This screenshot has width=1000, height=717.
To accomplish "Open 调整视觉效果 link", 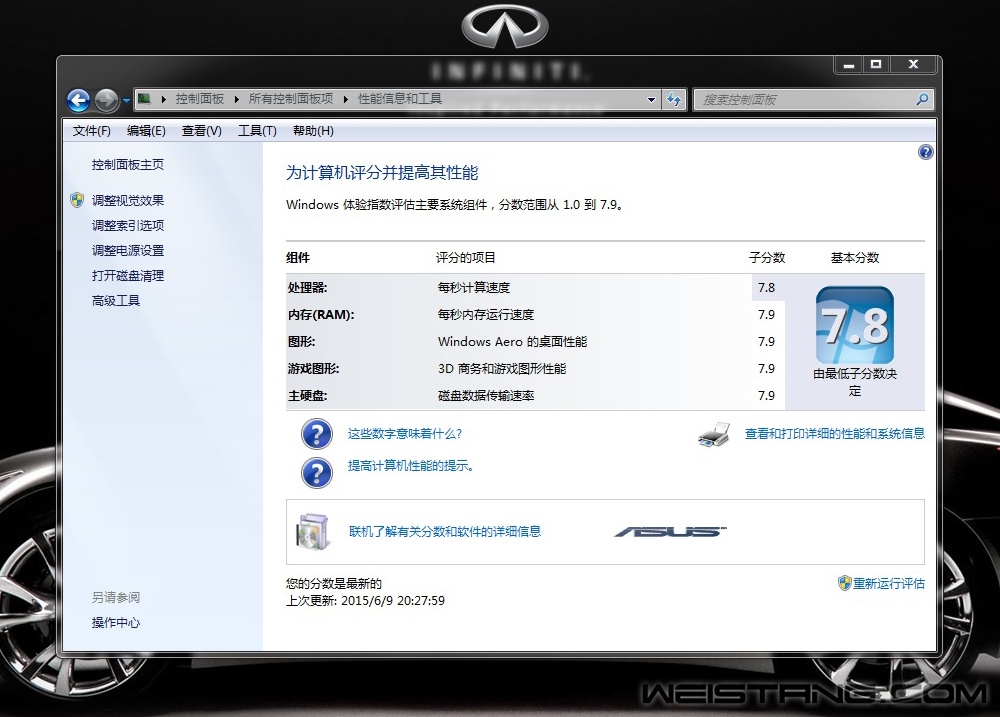I will (128, 200).
